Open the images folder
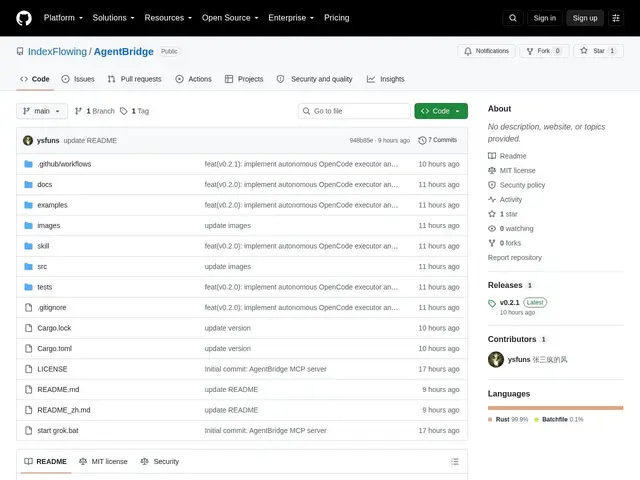Image resolution: width=640 pixels, height=480 pixels. (49, 225)
